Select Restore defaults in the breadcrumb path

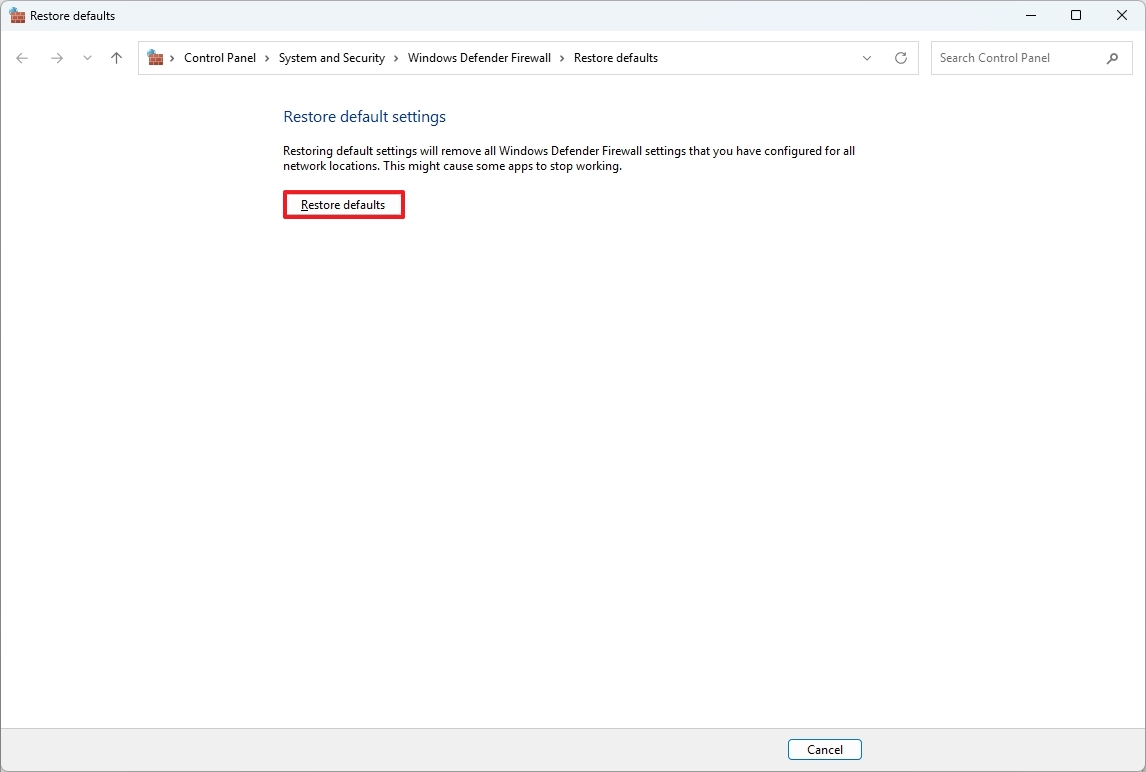pos(616,57)
